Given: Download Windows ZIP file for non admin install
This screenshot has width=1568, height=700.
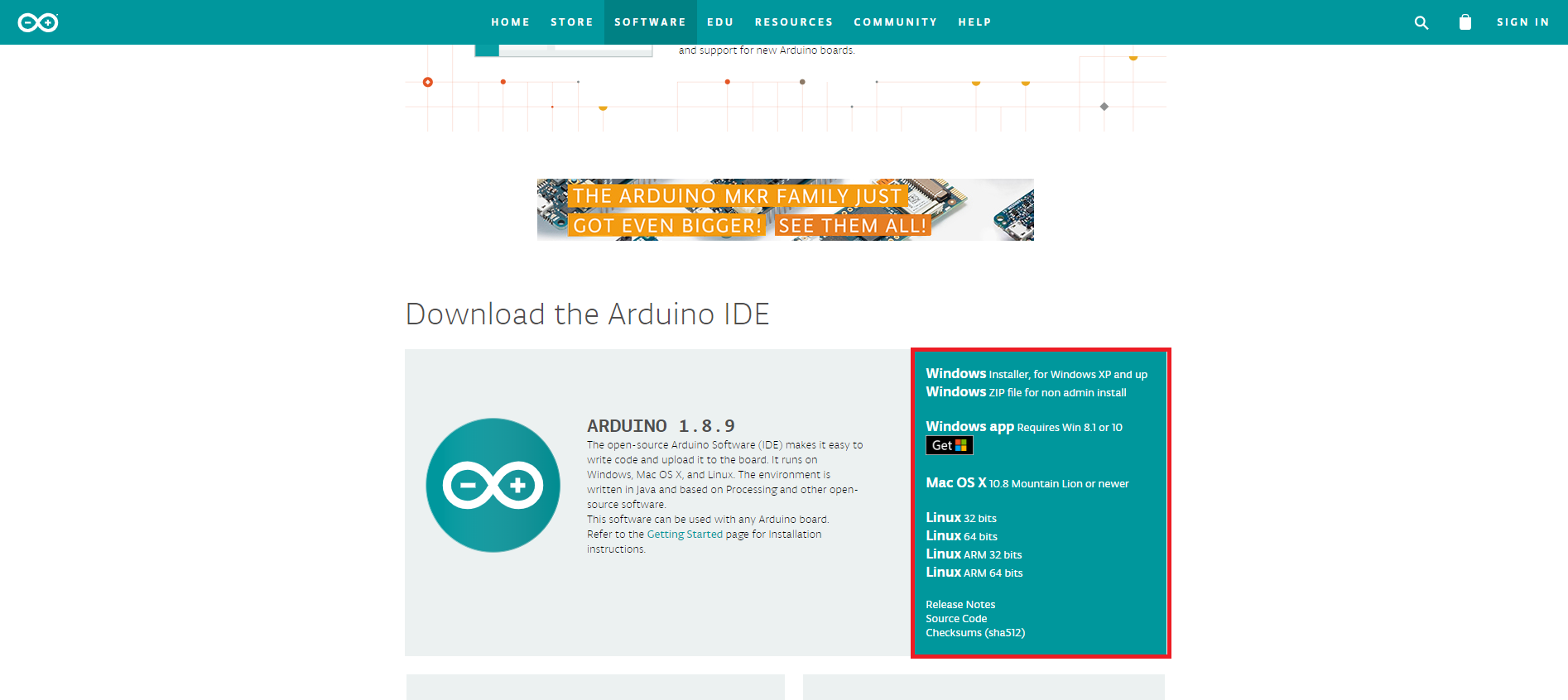Looking at the screenshot, I should (1026, 392).
